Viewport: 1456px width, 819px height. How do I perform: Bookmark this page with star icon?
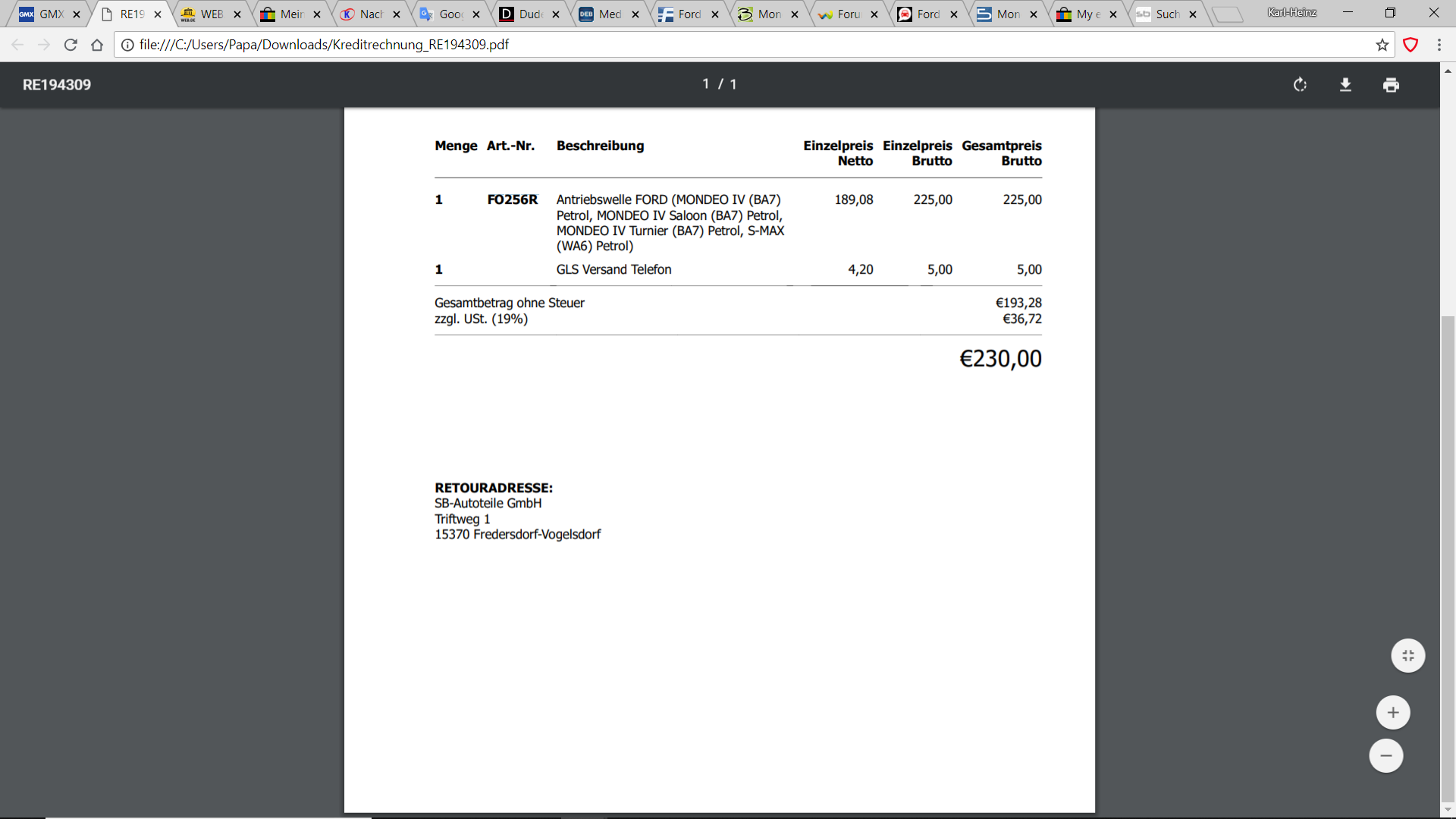click(1382, 45)
